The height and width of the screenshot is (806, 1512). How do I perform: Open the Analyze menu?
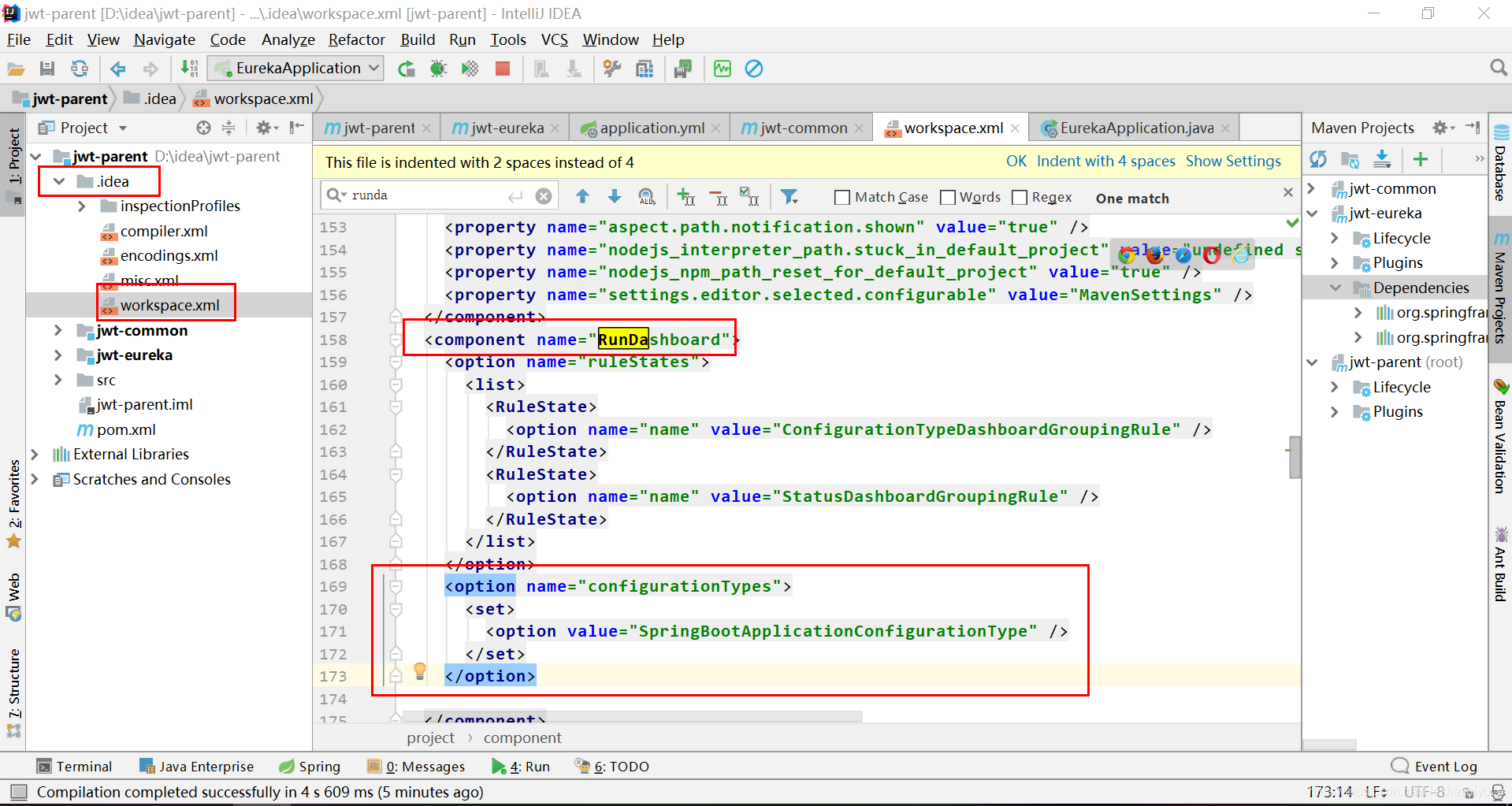click(288, 39)
